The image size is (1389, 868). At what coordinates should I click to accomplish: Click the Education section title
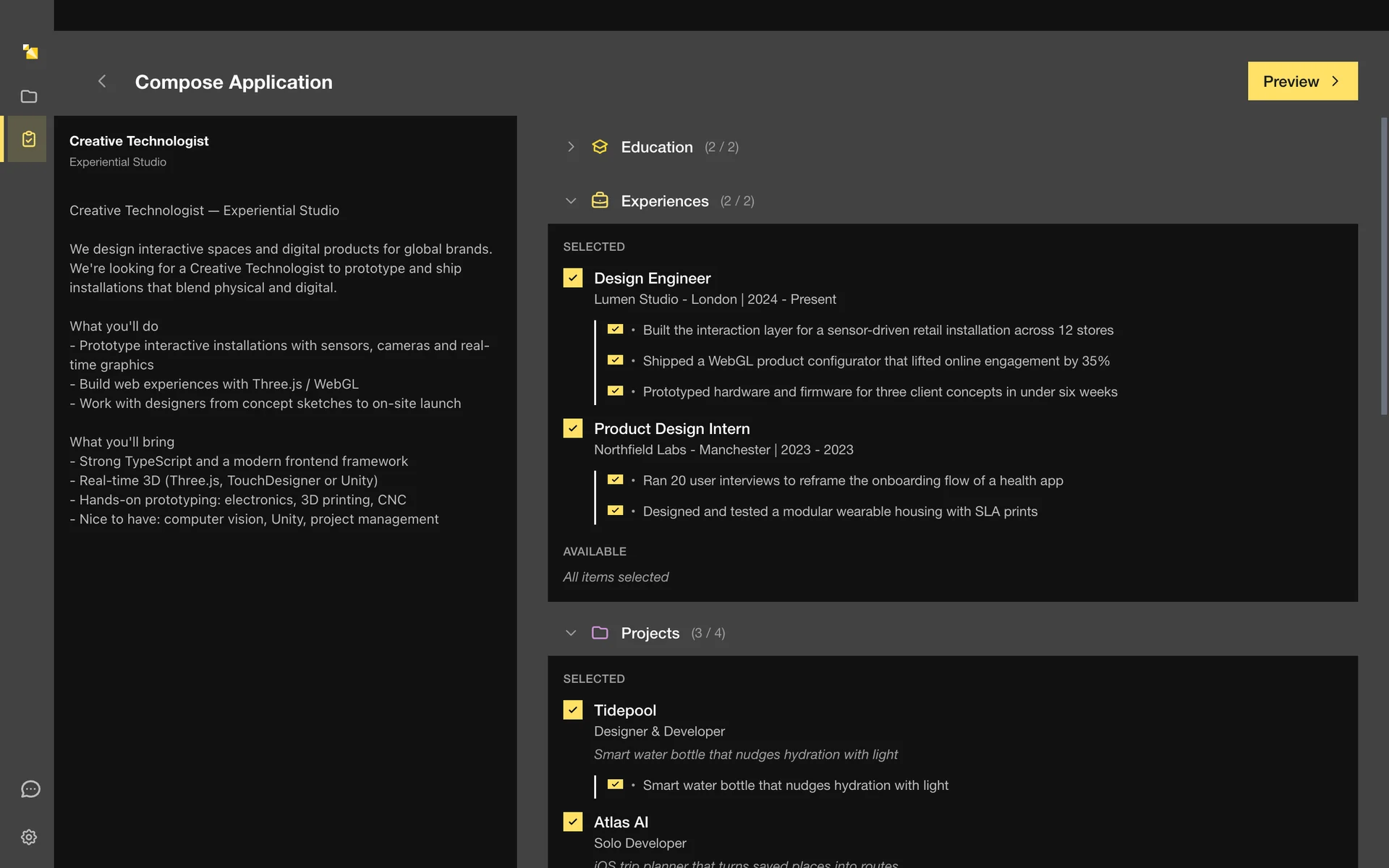(x=657, y=147)
